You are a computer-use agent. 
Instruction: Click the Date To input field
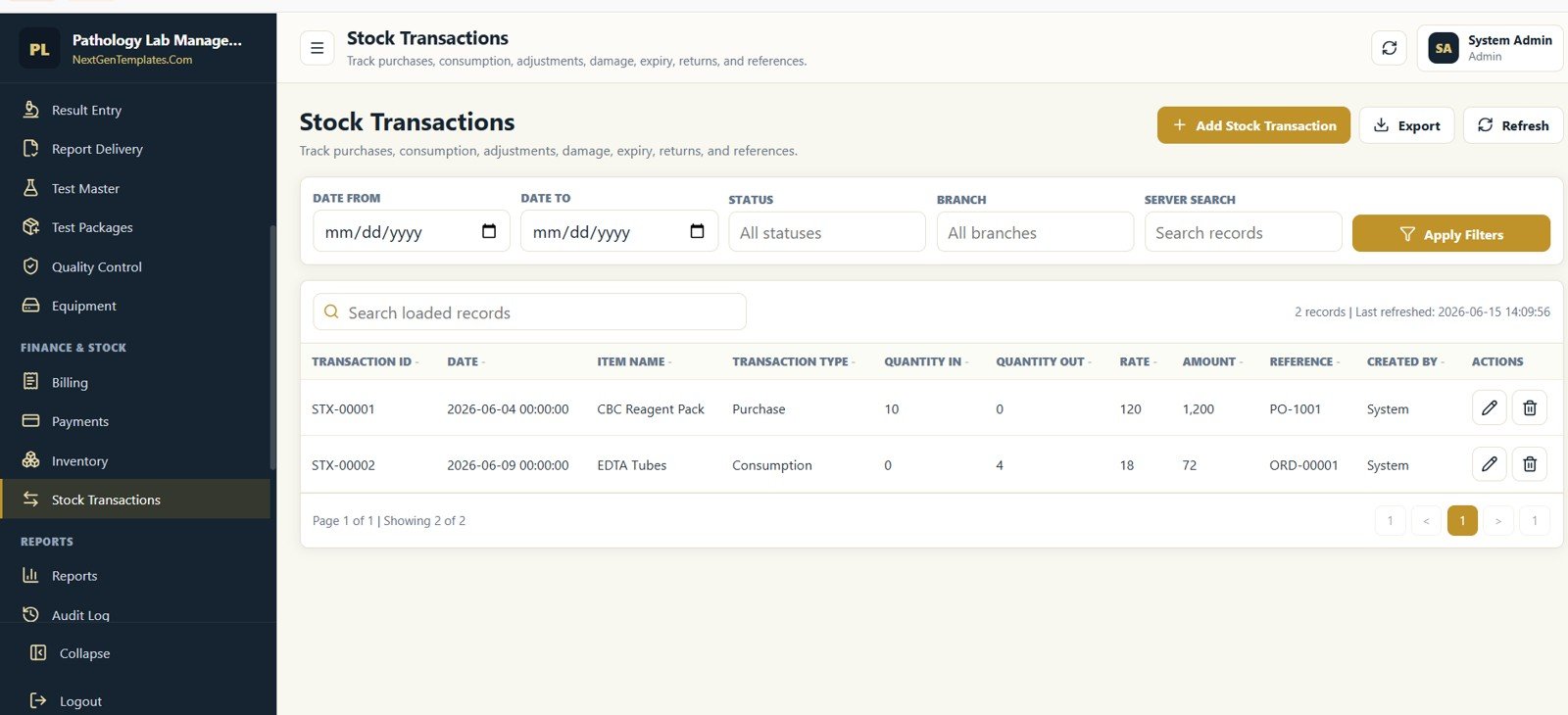tap(619, 231)
